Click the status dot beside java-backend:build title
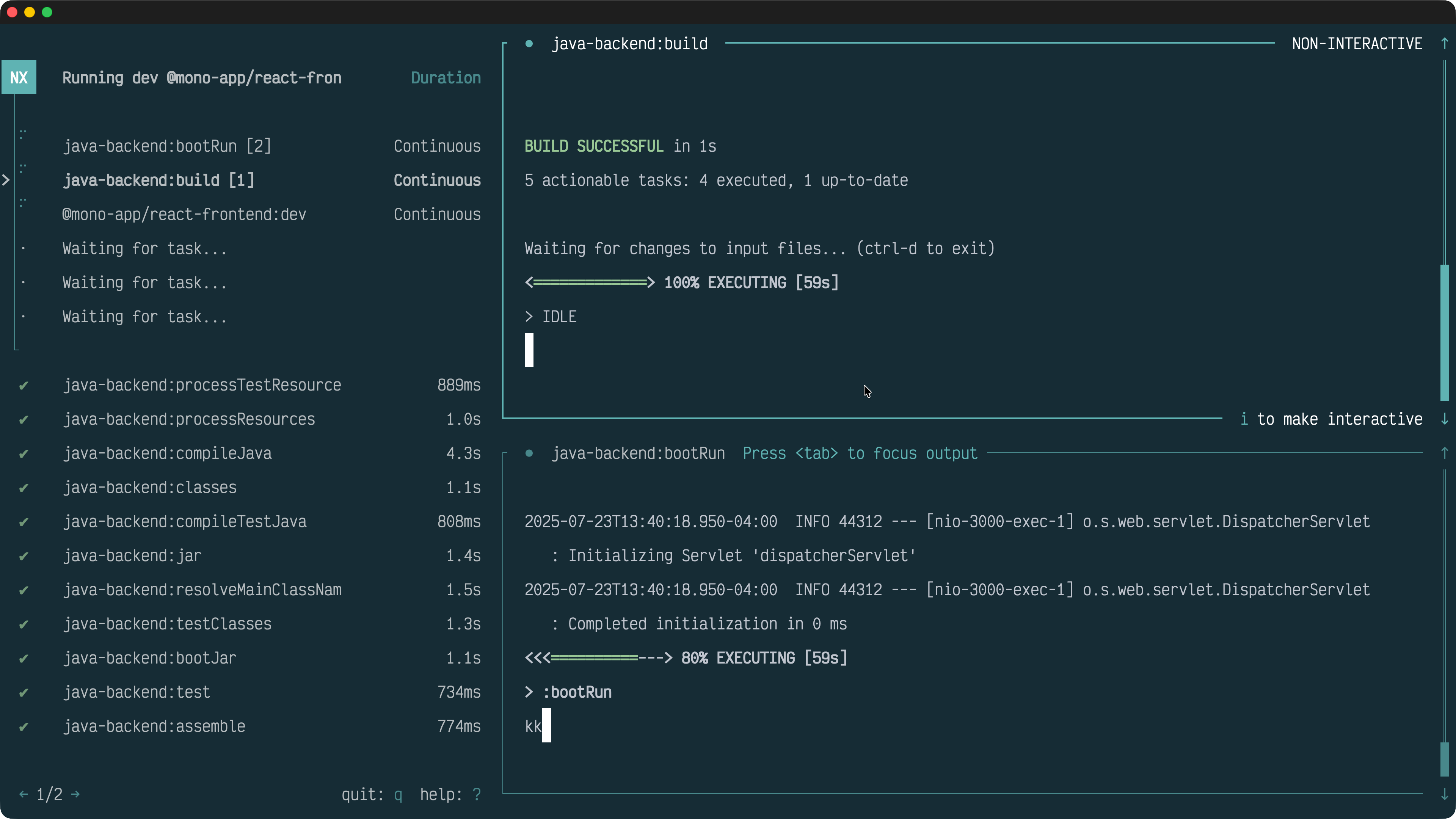 pyautogui.click(x=529, y=44)
